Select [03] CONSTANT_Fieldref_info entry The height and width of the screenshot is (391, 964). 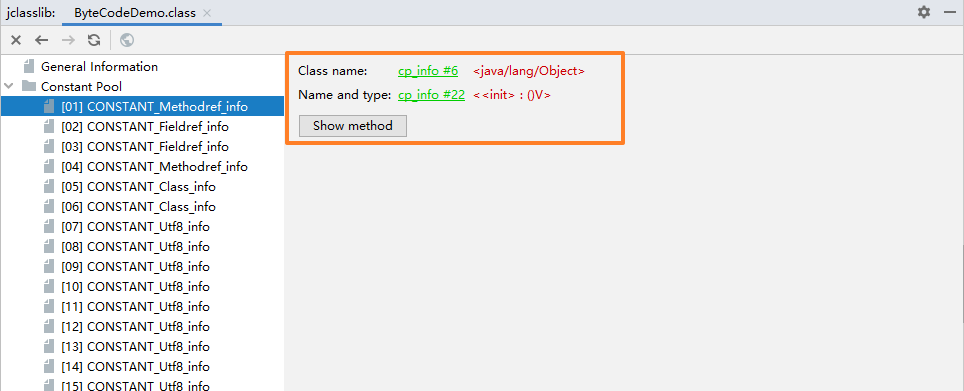[145, 146]
